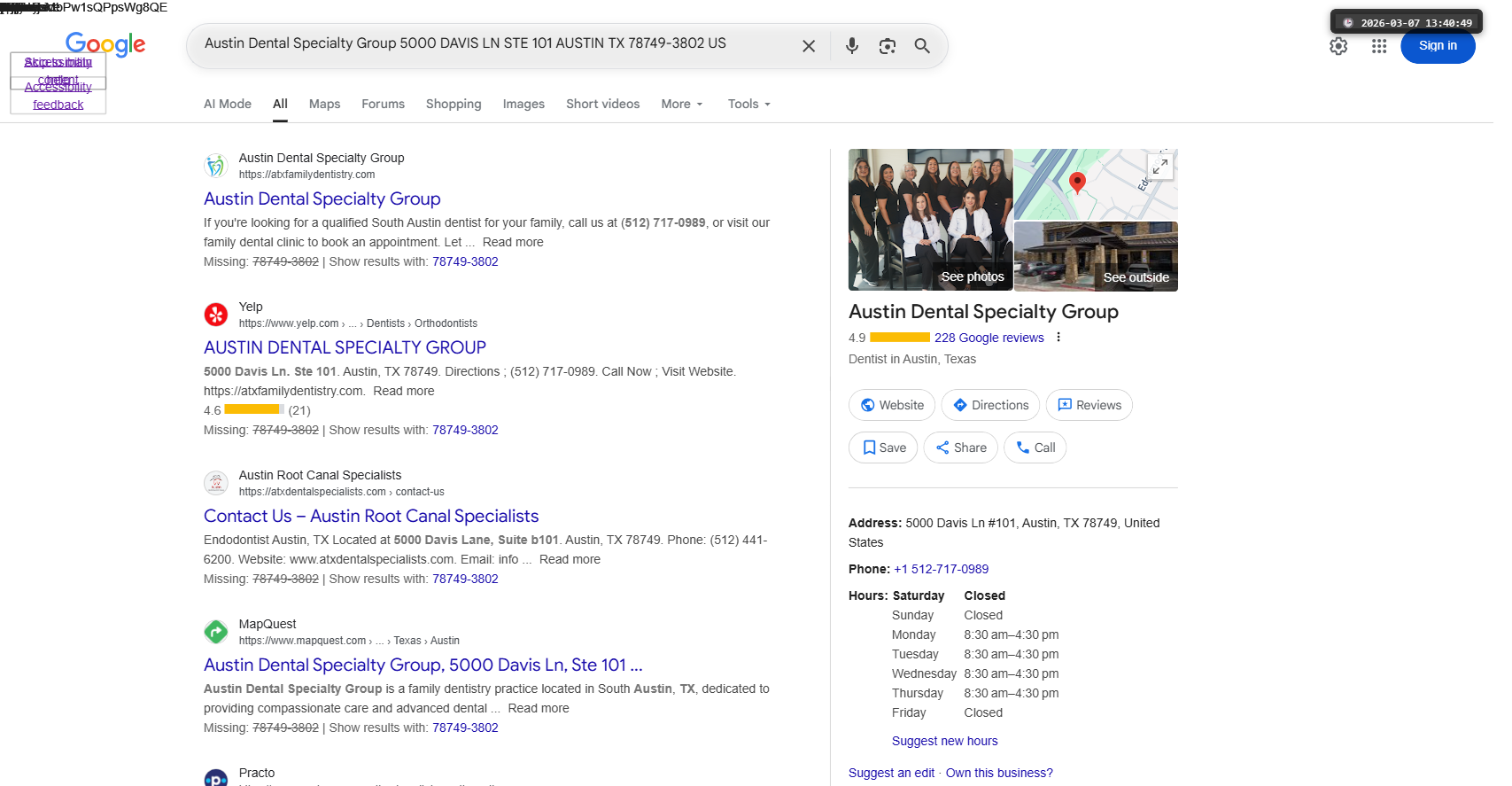This screenshot has width=1512, height=786.
Task: Click the Sign in button
Action: click(1438, 46)
